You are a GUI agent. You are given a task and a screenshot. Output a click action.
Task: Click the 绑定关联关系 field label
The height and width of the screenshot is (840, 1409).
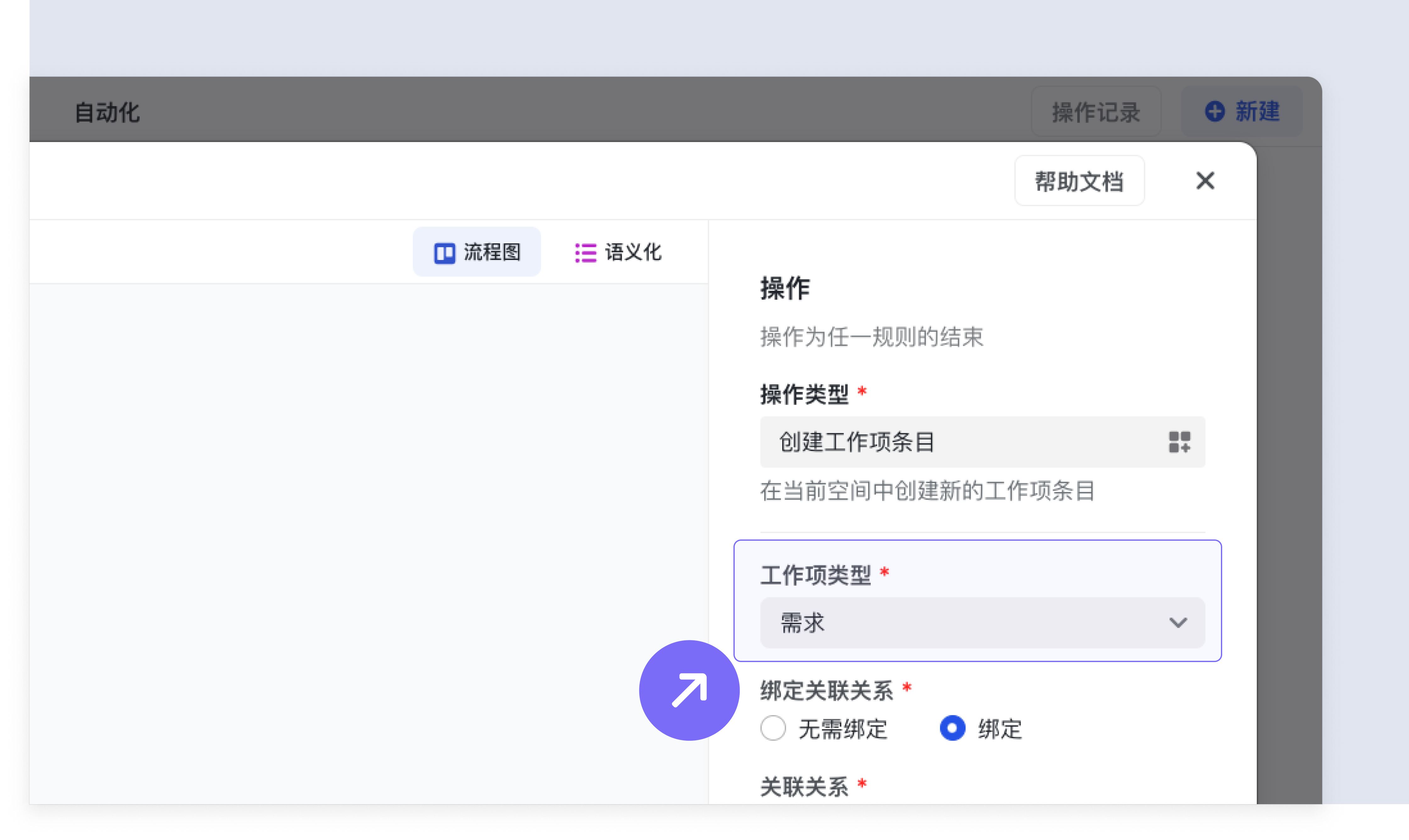click(826, 691)
